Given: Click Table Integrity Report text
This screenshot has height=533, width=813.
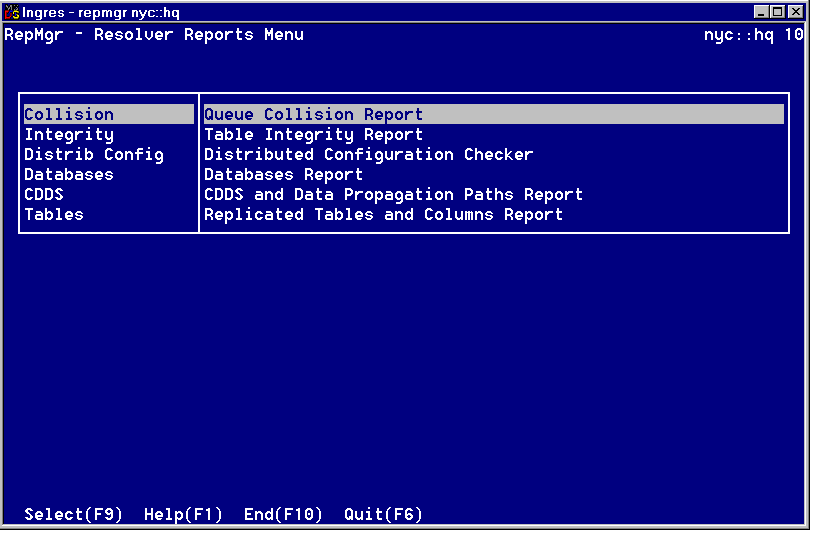Looking at the screenshot, I should 314,135.
